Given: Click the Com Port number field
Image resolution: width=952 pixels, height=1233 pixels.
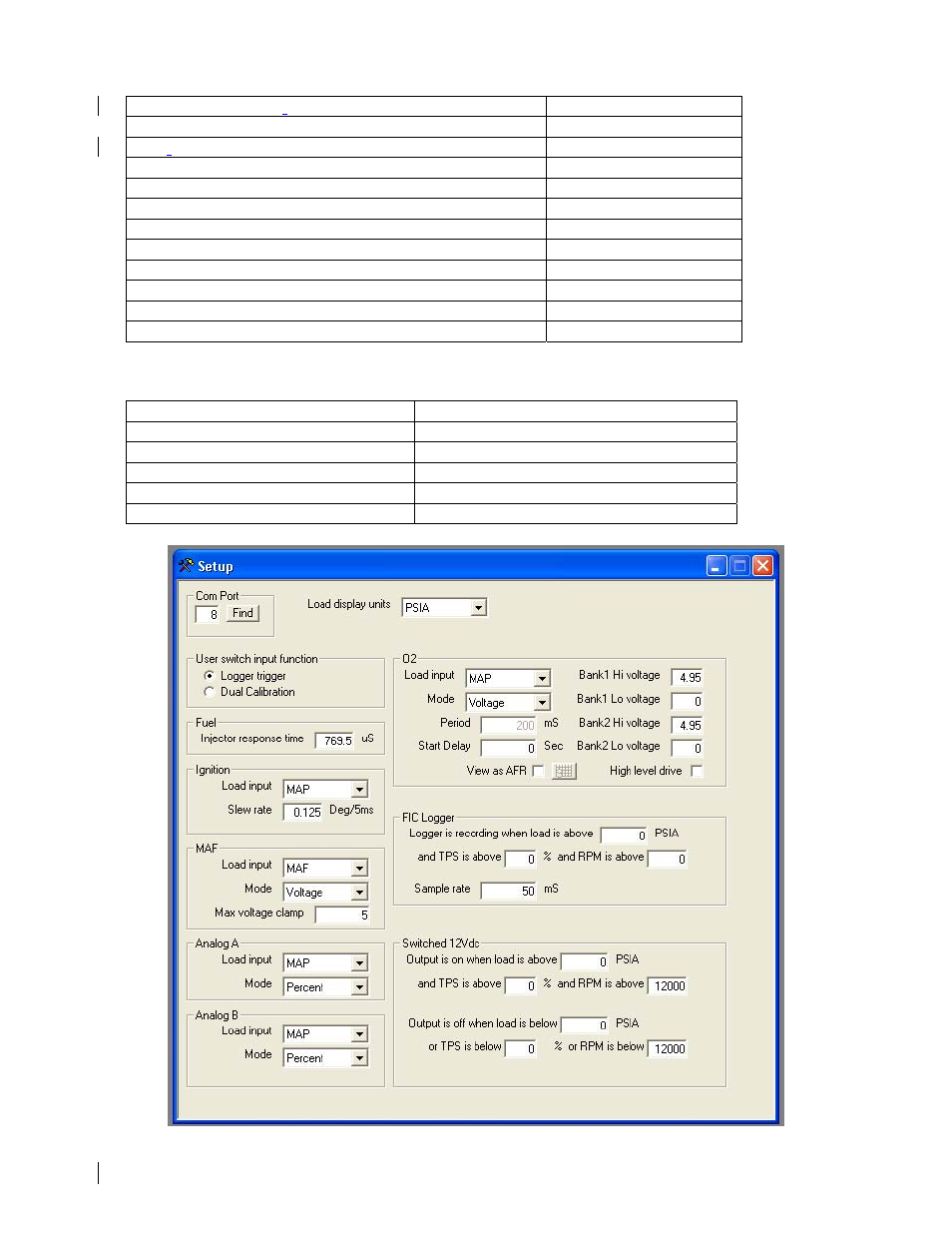Looking at the screenshot, I should pyautogui.click(x=208, y=615).
